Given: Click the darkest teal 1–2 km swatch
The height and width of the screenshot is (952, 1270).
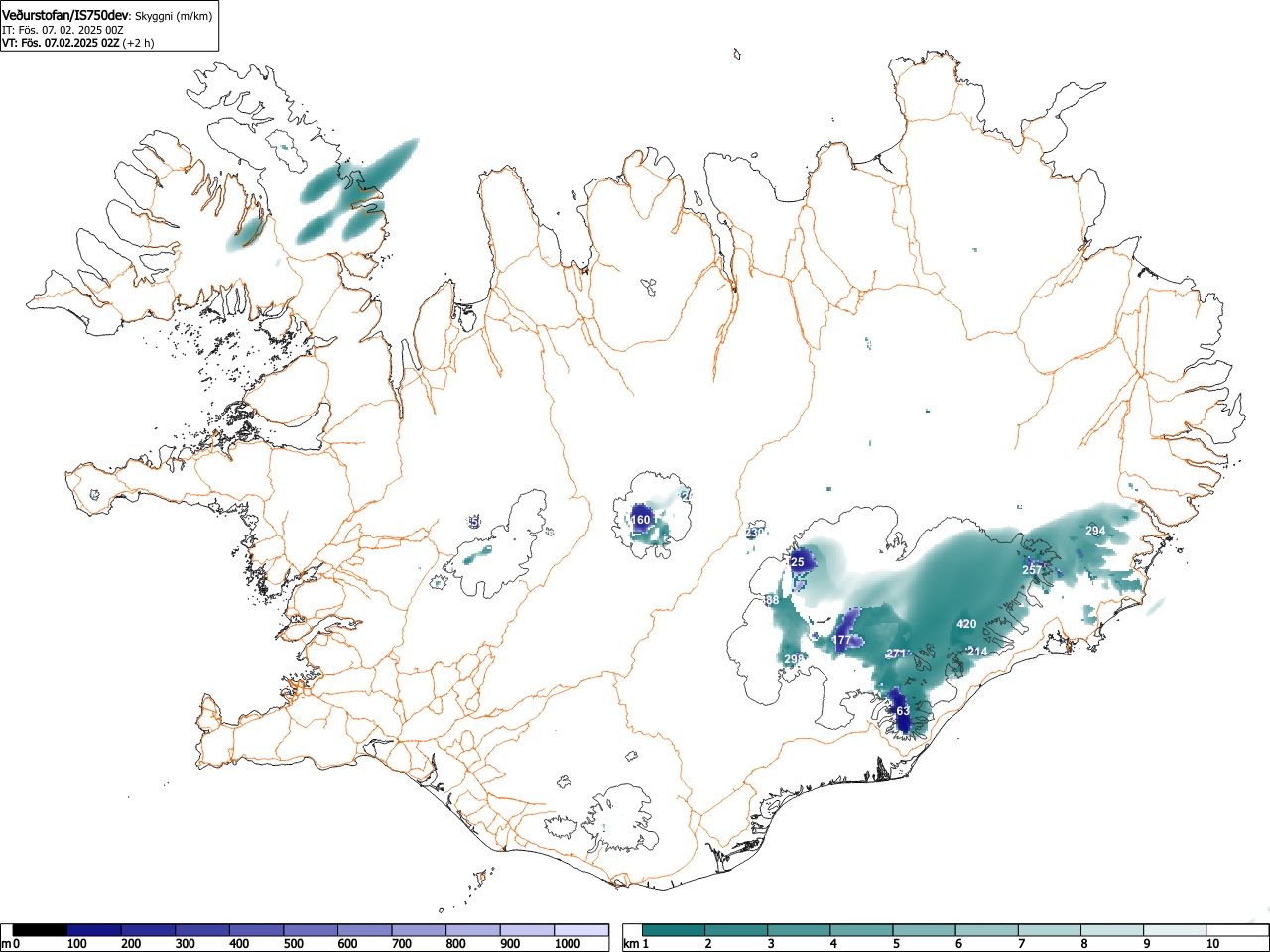Looking at the screenshot, I should pos(676,930).
